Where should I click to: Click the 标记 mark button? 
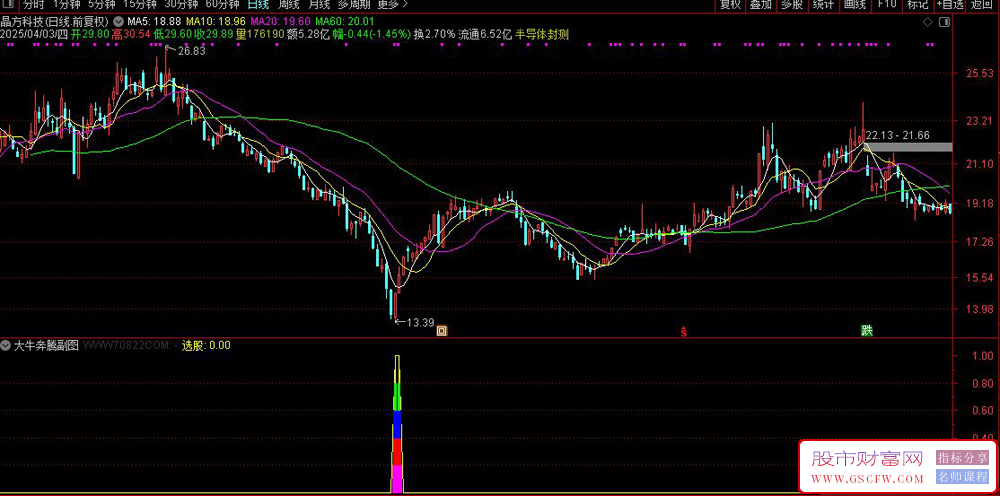(x=918, y=4)
